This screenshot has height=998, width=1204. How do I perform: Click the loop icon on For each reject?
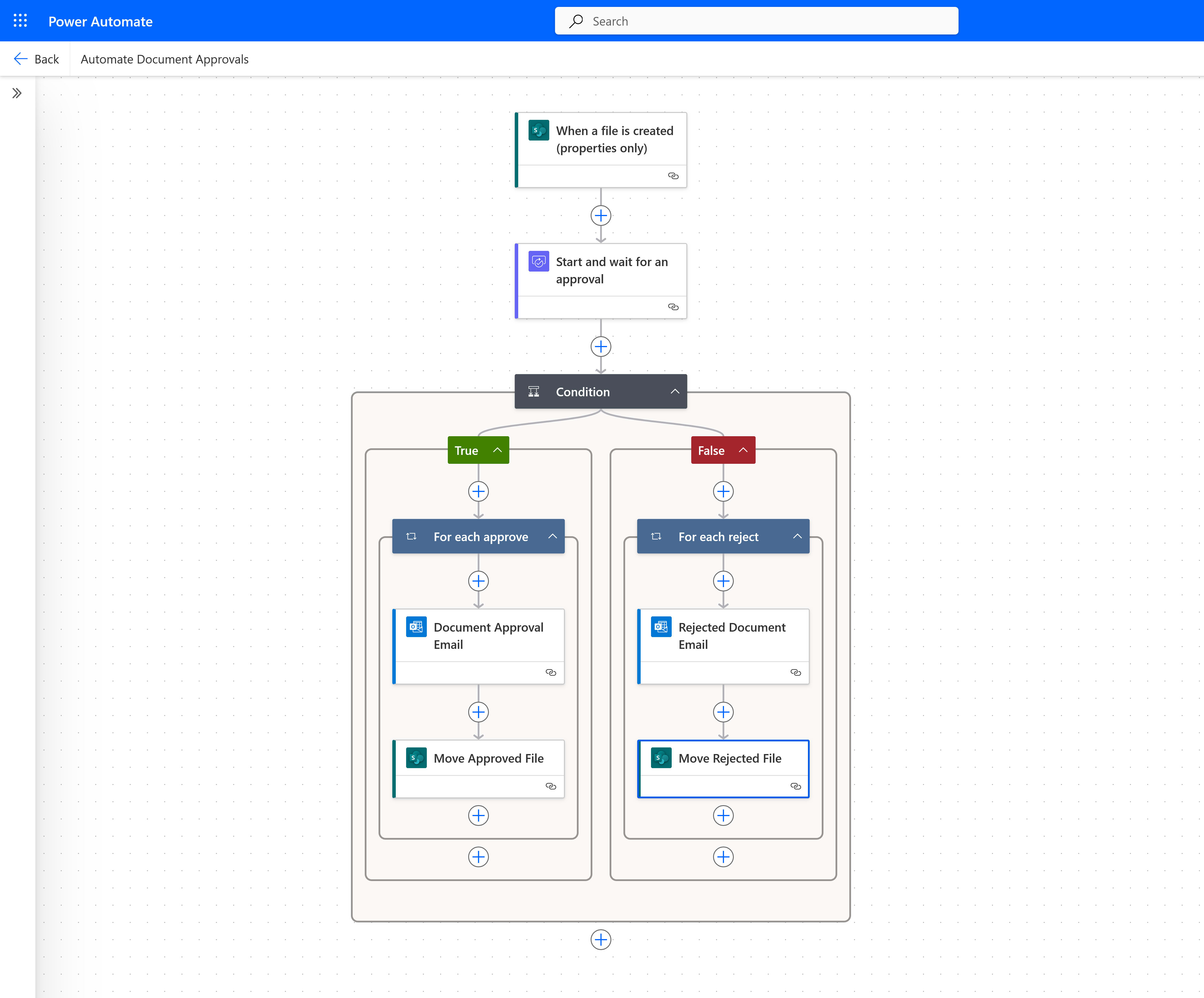(656, 537)
